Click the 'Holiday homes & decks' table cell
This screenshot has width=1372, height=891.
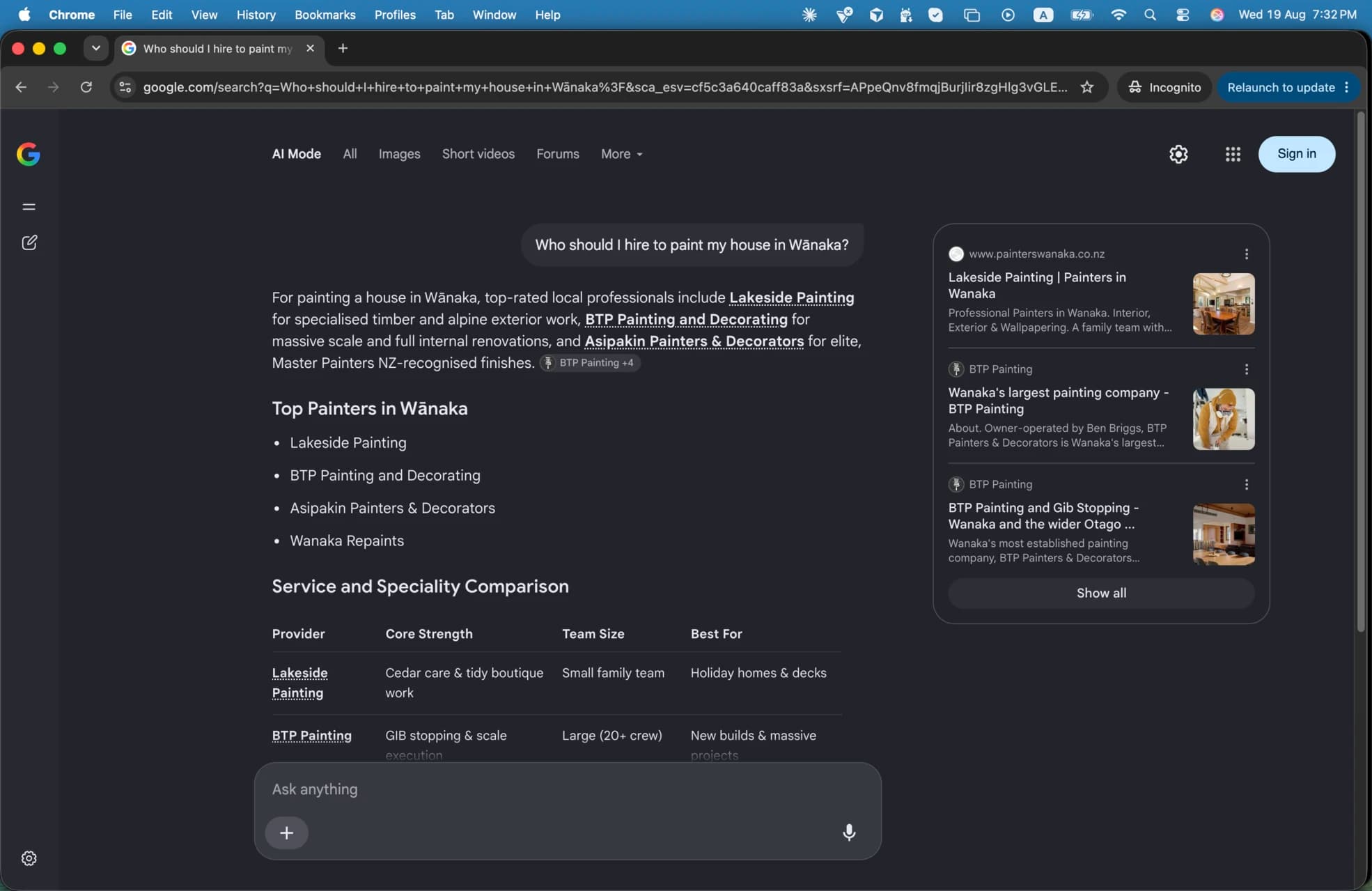point(758,673)
